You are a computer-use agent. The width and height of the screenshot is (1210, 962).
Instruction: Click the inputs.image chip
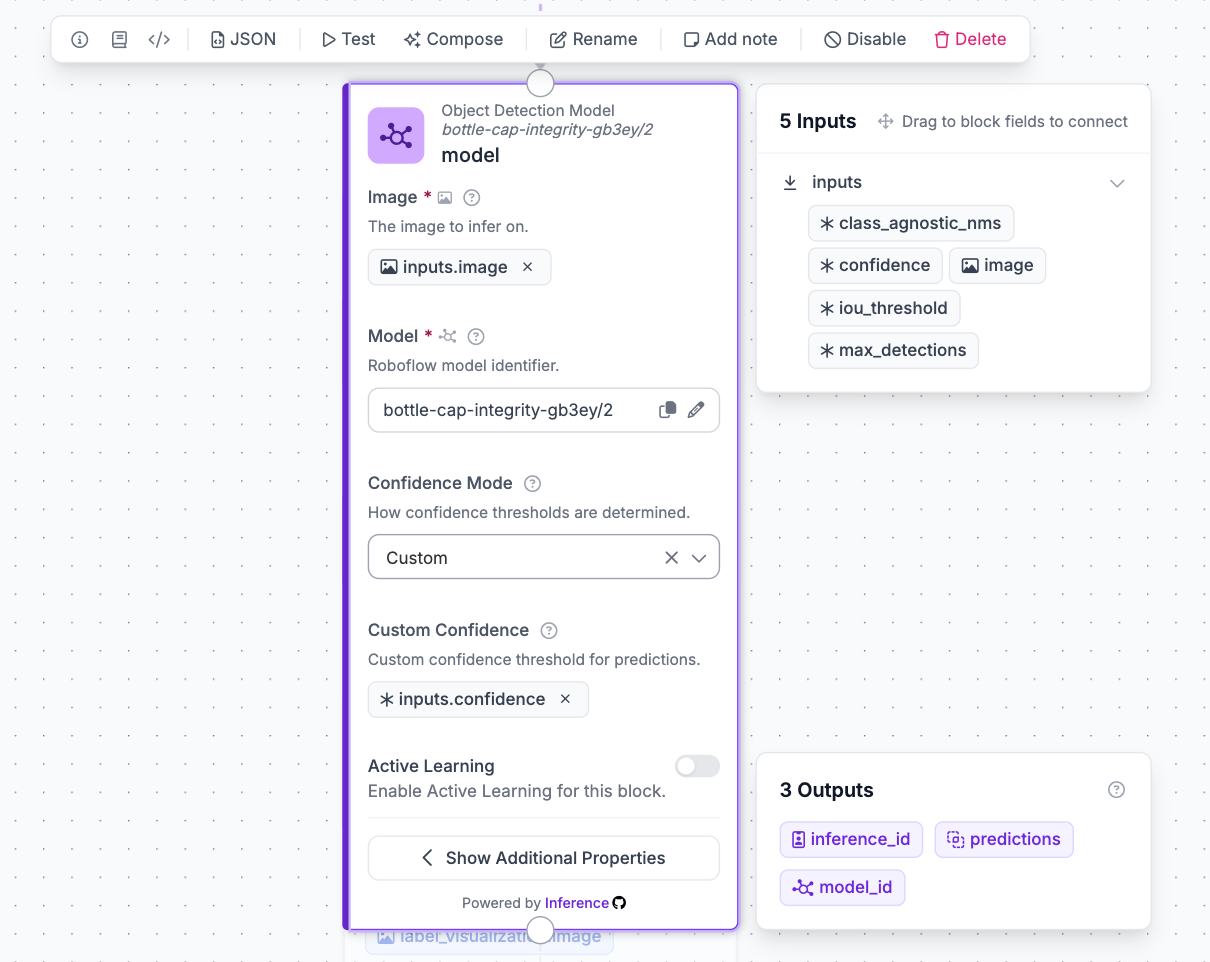click(459, 267)
